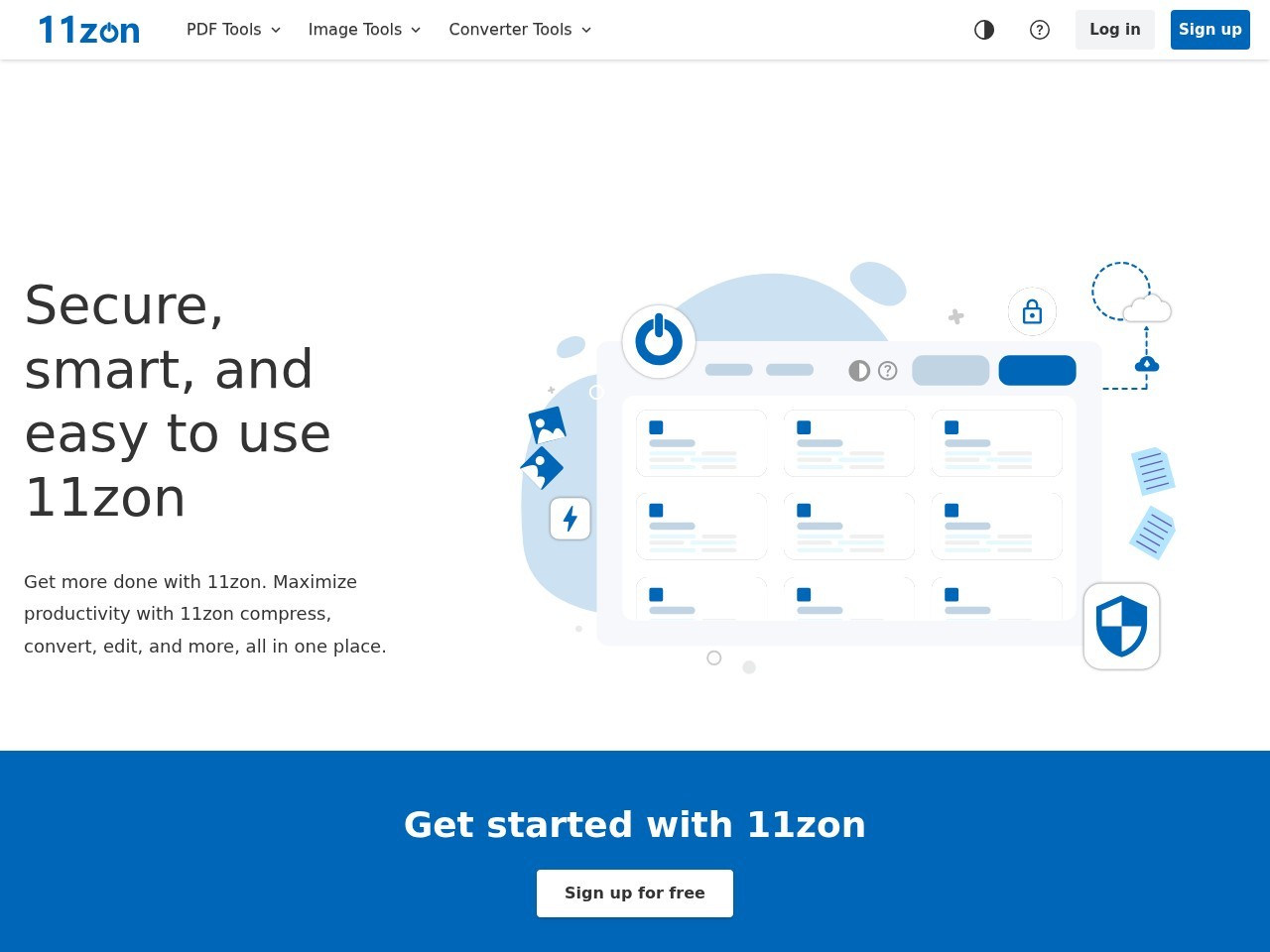Click the Image Tools chevron arrow

(x=416, y=30)
